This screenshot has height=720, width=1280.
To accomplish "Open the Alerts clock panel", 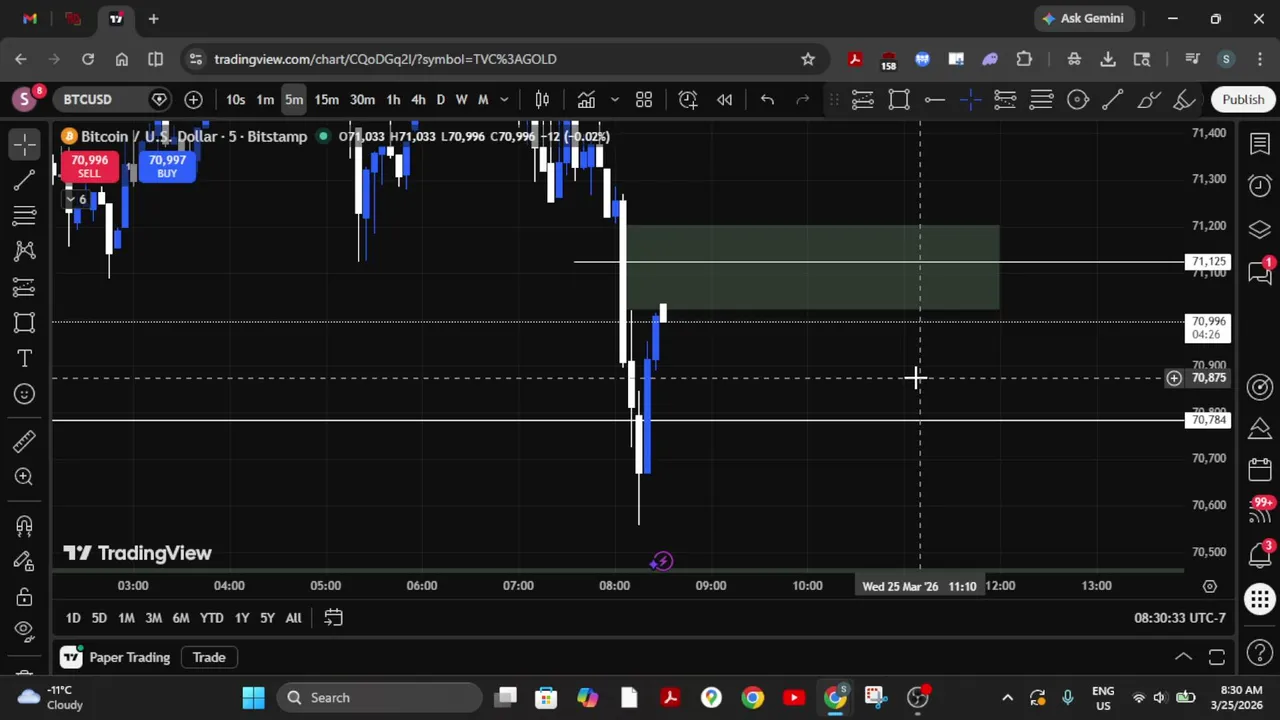I will pyautogui.click(x=1260, y=186).
